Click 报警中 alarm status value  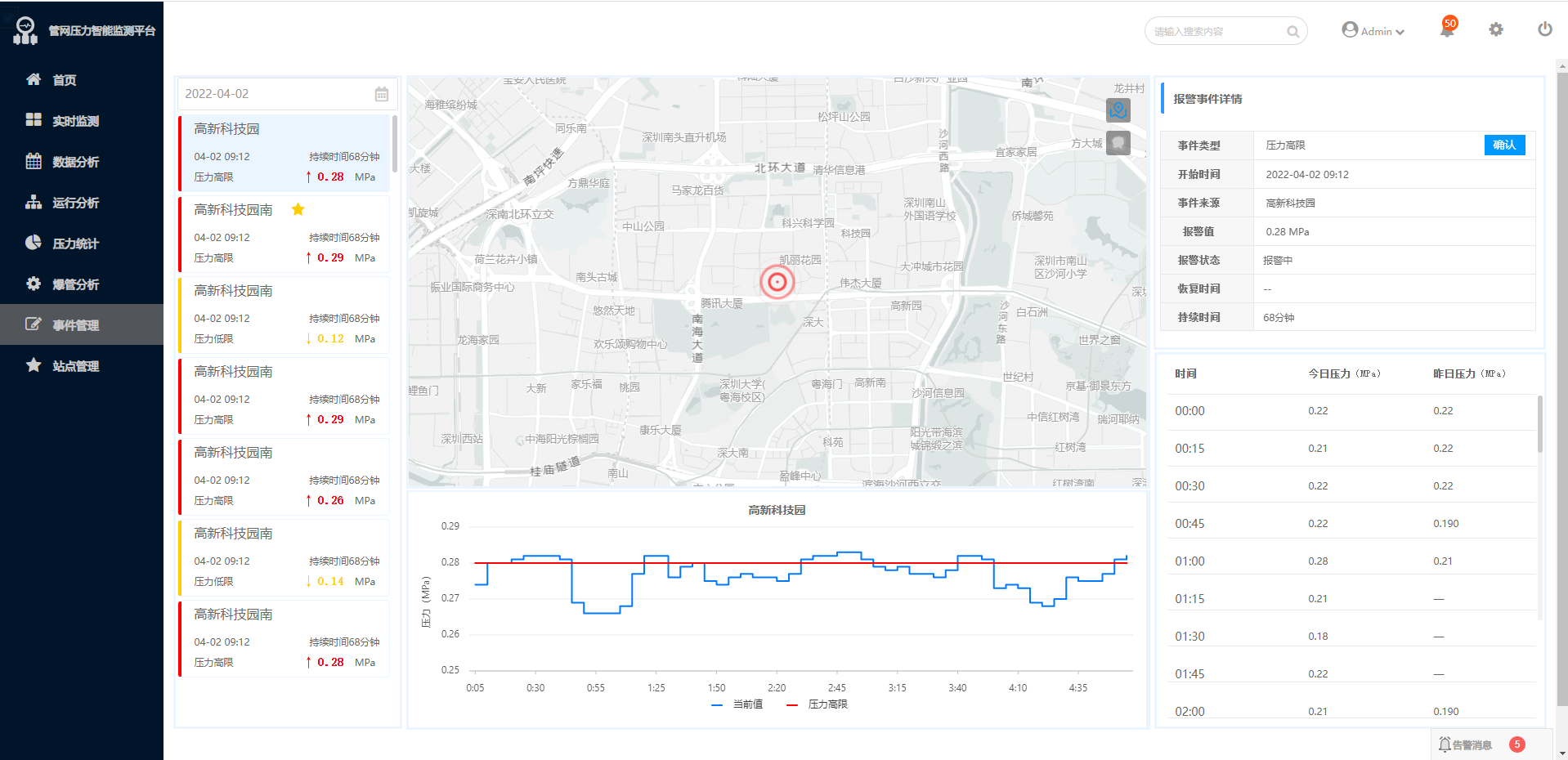(x=1278, y=261)
